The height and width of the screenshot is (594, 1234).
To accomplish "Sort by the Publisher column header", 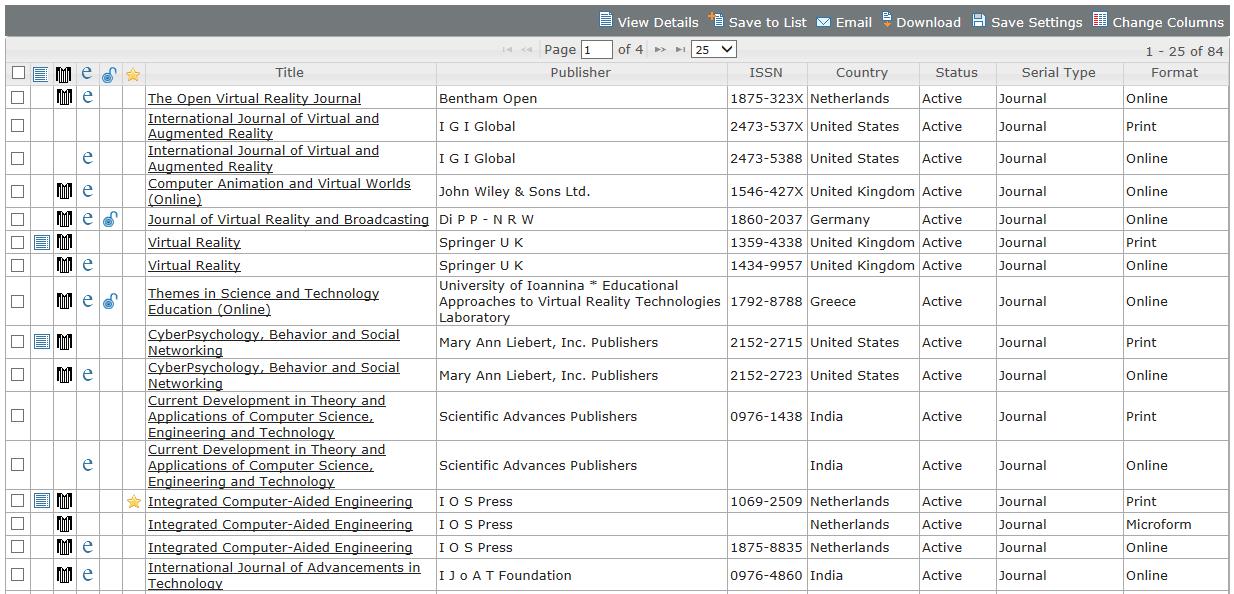I will (x=580, y=73).
